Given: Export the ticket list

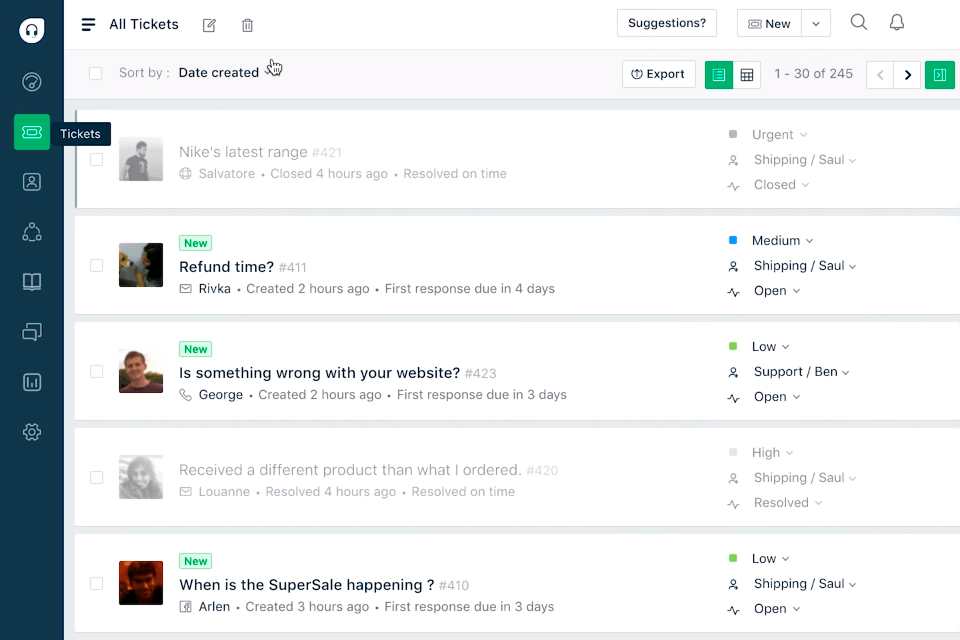Looking at the screenshot, I should point(658,74).
